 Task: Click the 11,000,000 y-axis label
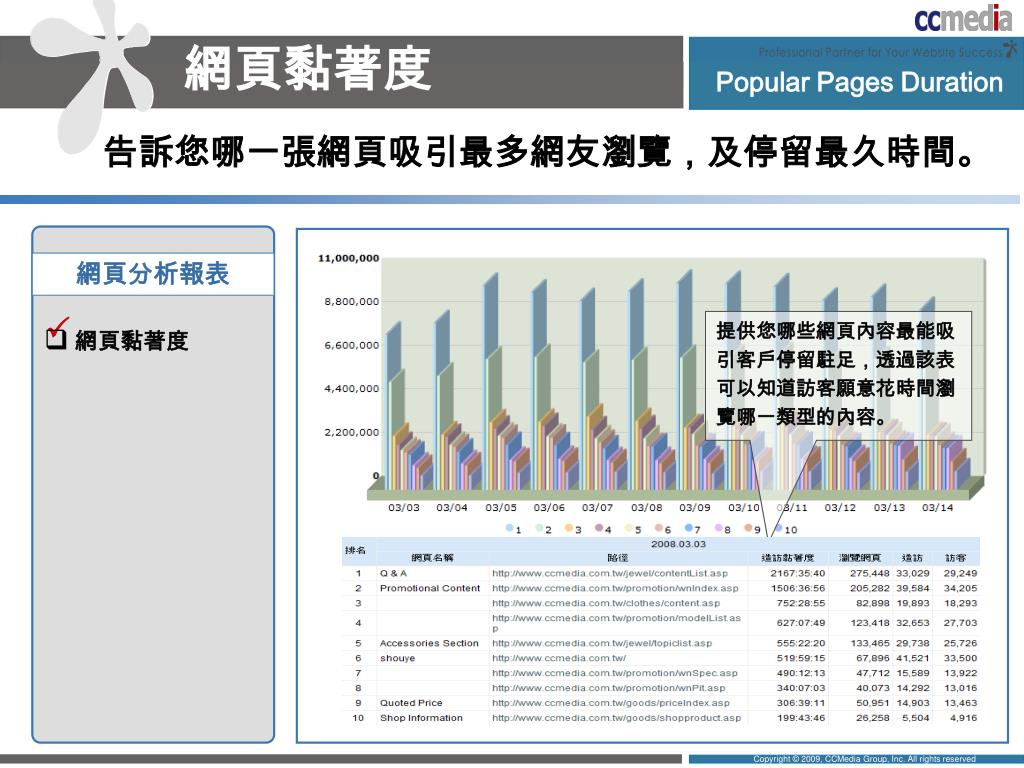click(348, 259)
